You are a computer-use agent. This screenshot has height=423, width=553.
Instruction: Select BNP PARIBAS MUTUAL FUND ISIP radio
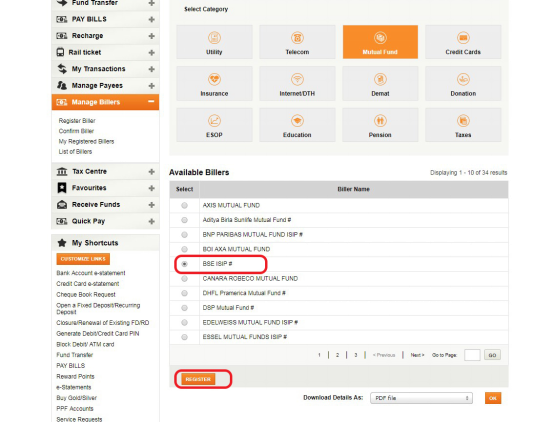pos(184,235)
